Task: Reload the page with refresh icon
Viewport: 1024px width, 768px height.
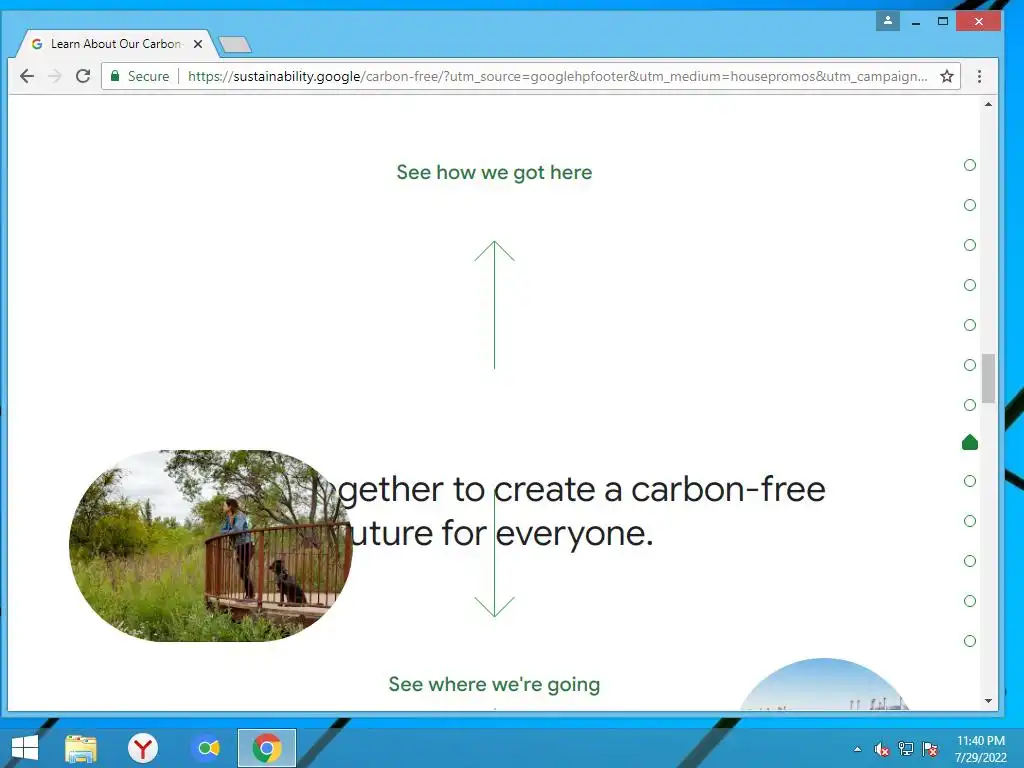Action: click(83, 76)
